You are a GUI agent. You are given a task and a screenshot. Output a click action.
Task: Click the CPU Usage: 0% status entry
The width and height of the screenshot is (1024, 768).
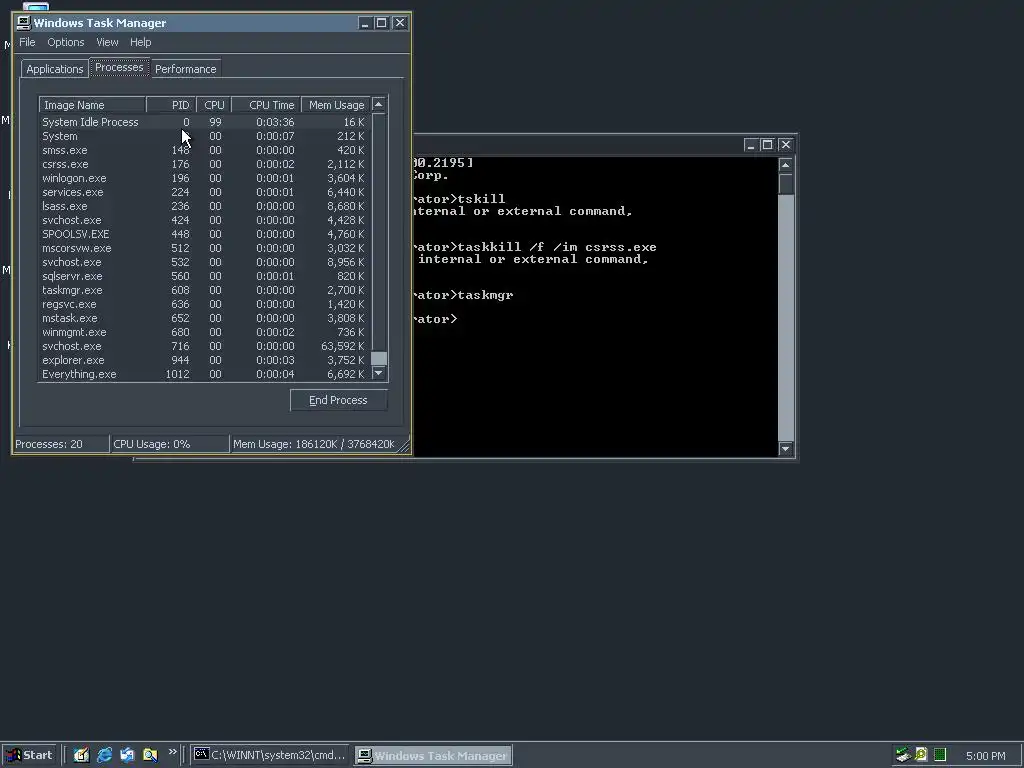point(170,444)
